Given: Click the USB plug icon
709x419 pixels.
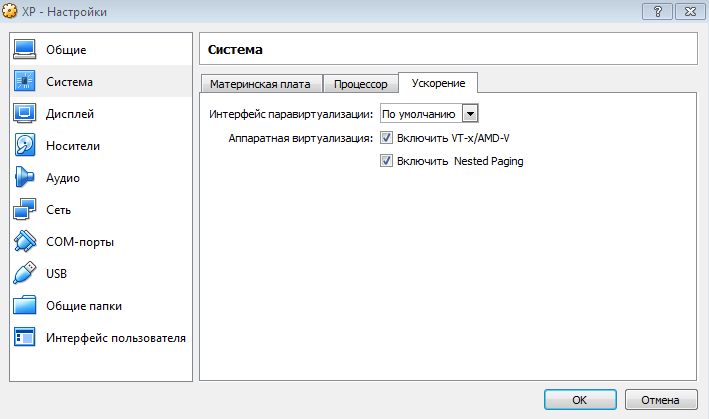Looking at the screenshot, I should [x=25, y=273].
